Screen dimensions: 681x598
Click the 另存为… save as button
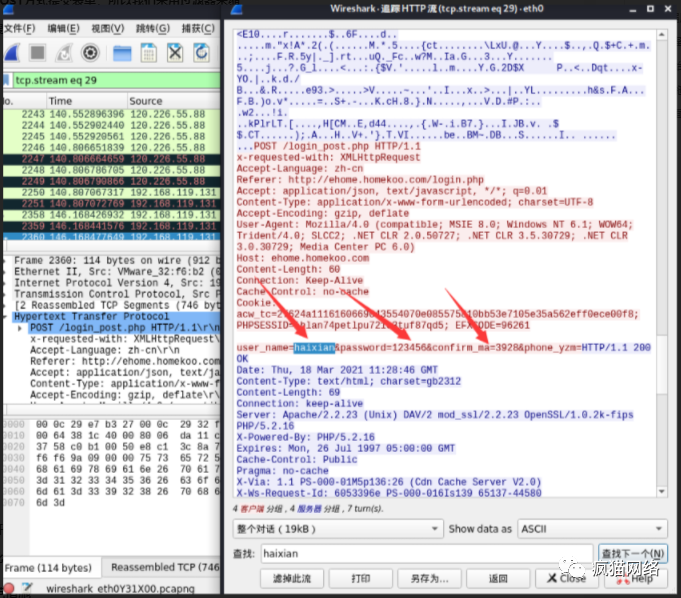pos(429,578)
